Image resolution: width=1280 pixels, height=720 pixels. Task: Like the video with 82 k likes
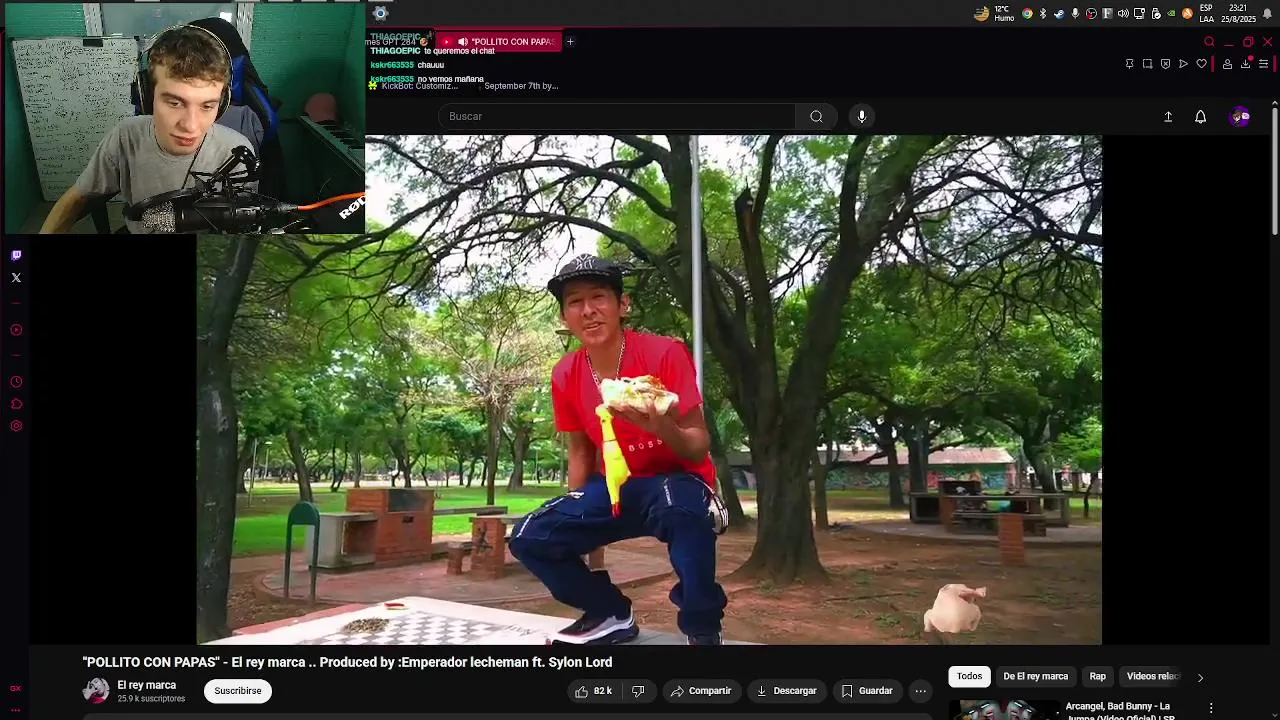(593, 691)
